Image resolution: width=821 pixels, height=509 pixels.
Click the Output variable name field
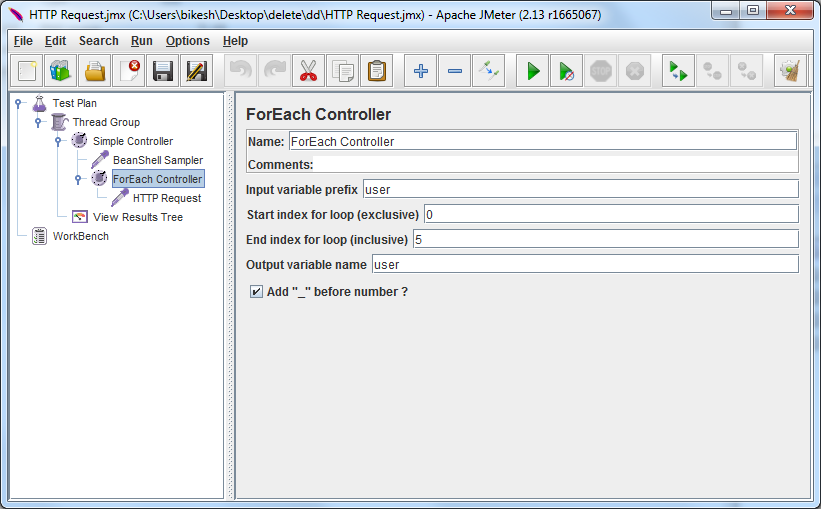click(x=585, y=264)
